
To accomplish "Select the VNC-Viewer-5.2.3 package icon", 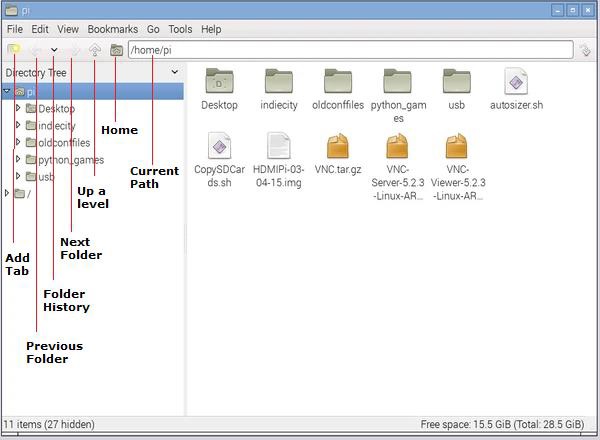I will (457, 146).
